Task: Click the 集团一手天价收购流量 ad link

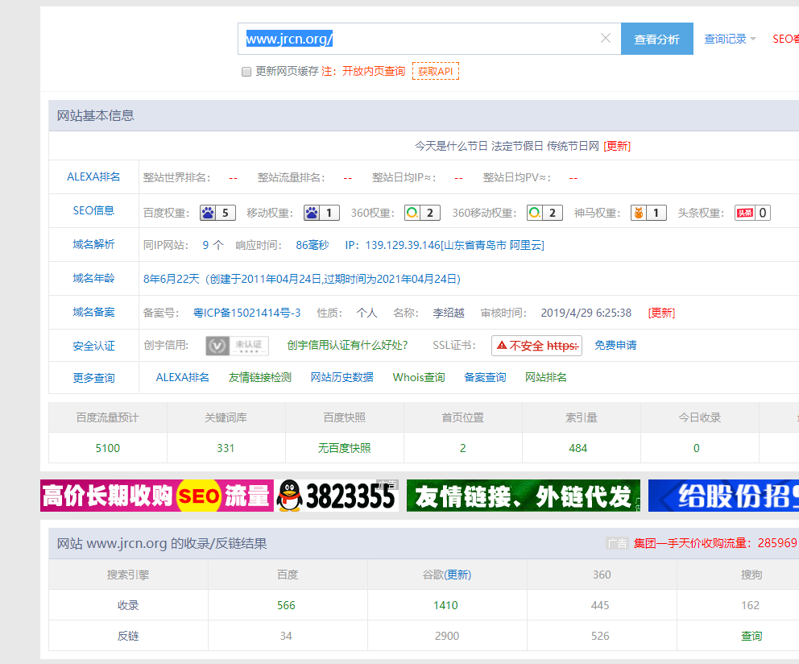Action: [x=715, y=543]
